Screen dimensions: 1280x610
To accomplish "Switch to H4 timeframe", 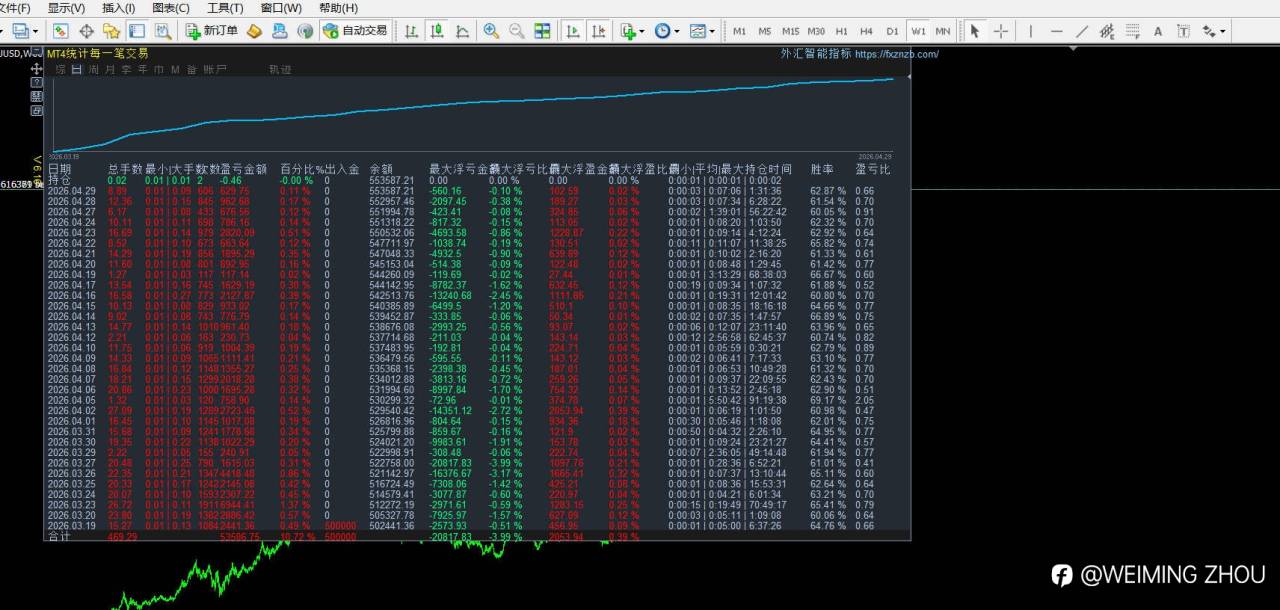I will point(866,31).
